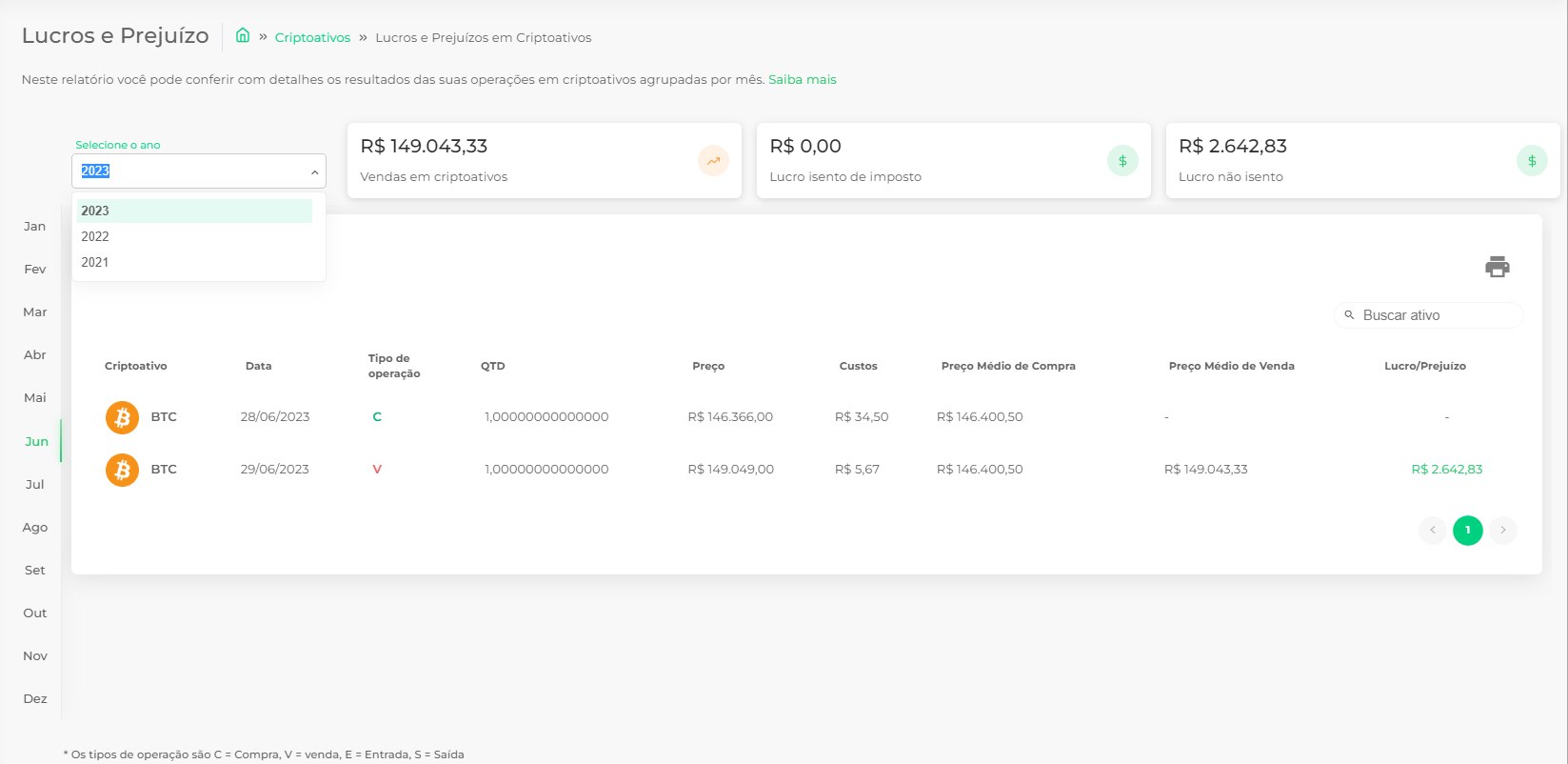Click the V operation type marker
Image resolution: width=1568 pixels, height=764 pixels.
[x=377, y=470]
